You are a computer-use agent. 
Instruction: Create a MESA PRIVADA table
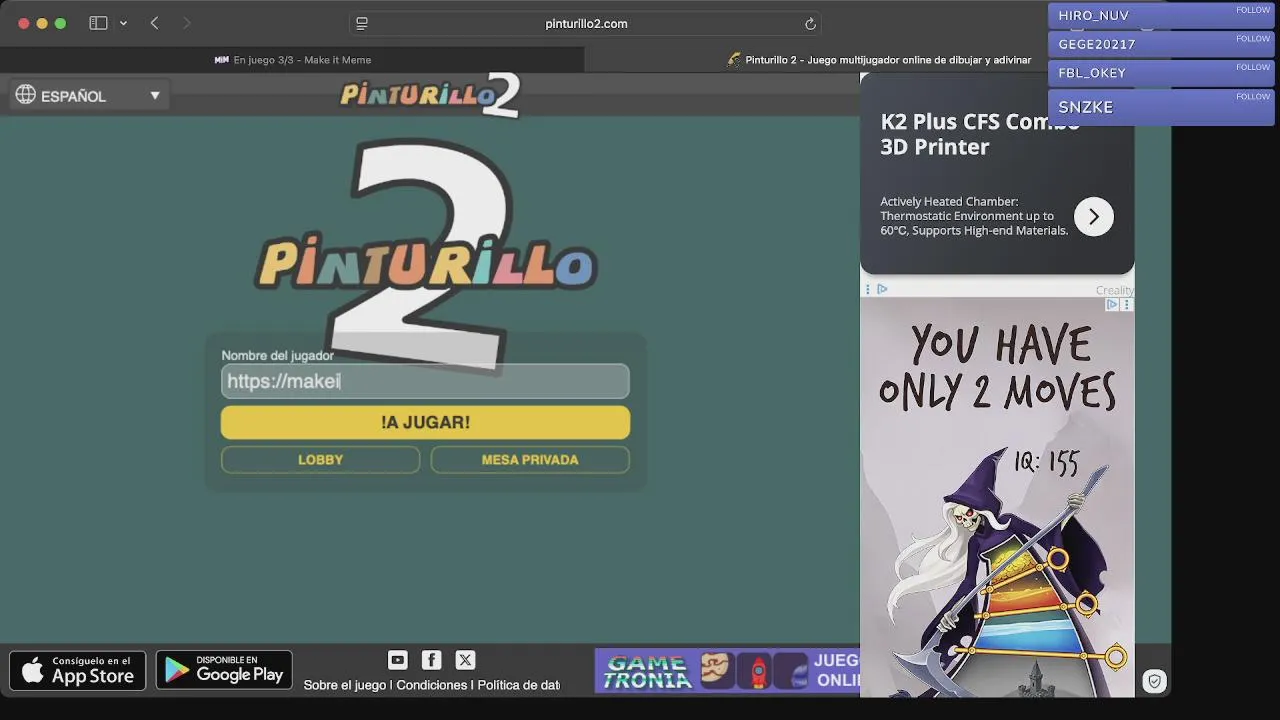coord(530,460)
